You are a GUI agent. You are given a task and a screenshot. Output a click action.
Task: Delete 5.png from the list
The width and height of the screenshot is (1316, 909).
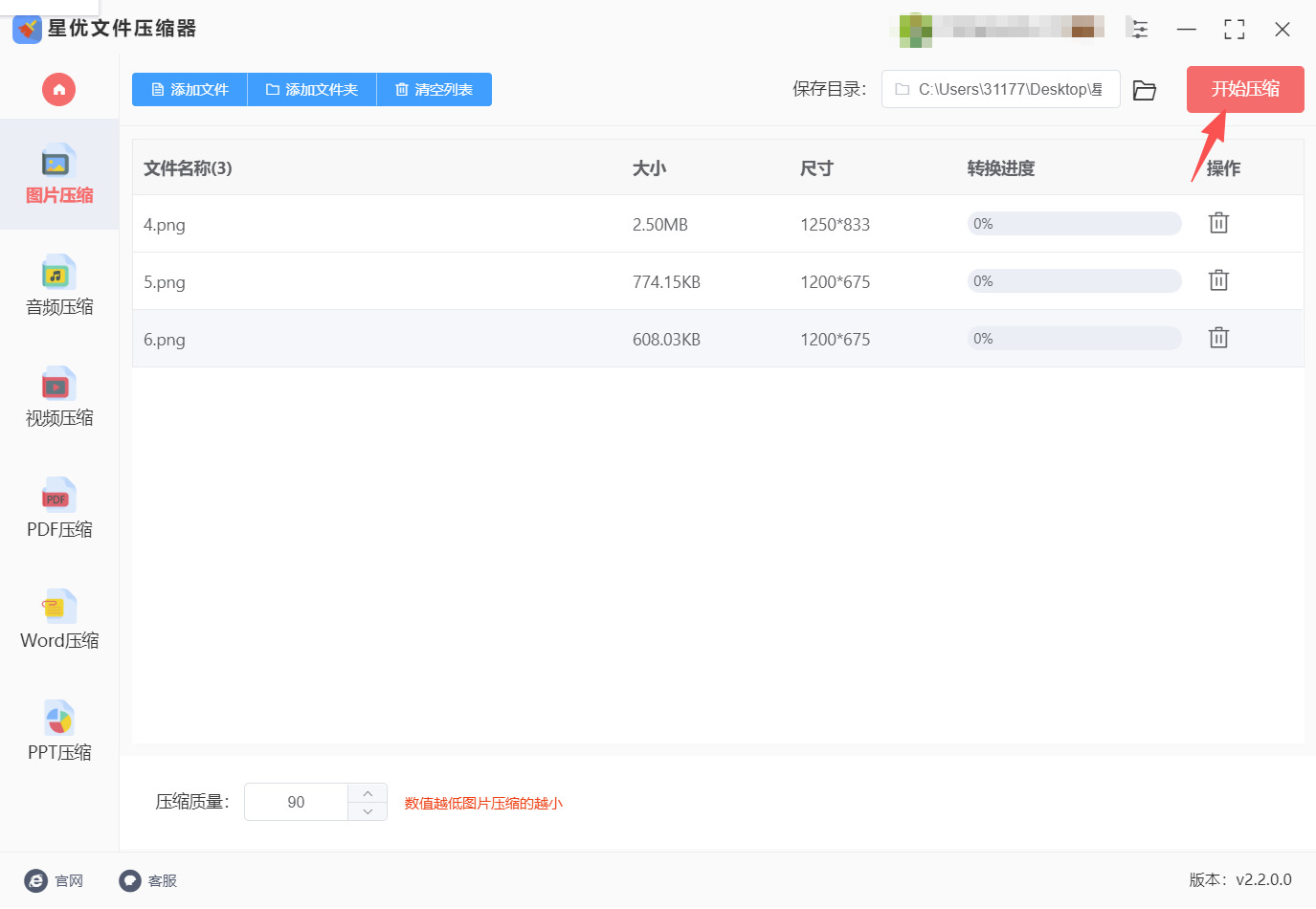[x=1218, y=280]
